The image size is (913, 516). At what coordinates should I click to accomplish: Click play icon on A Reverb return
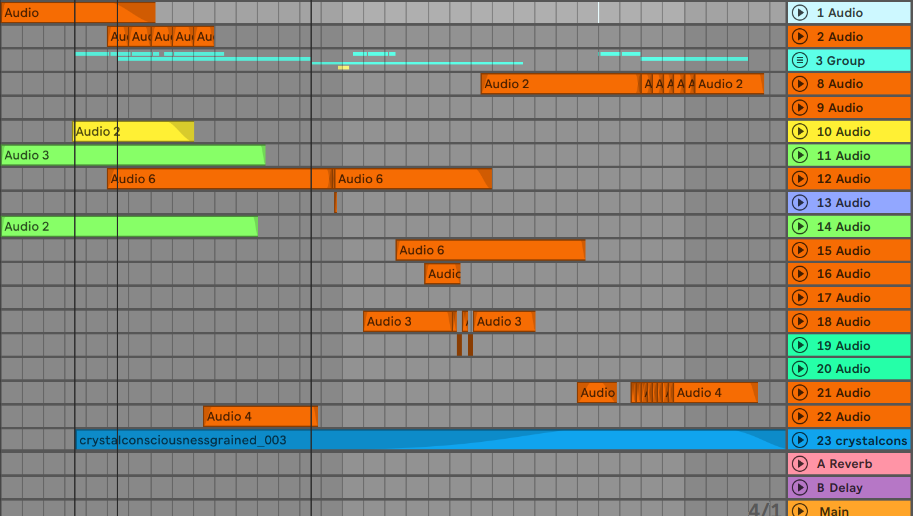800,464
